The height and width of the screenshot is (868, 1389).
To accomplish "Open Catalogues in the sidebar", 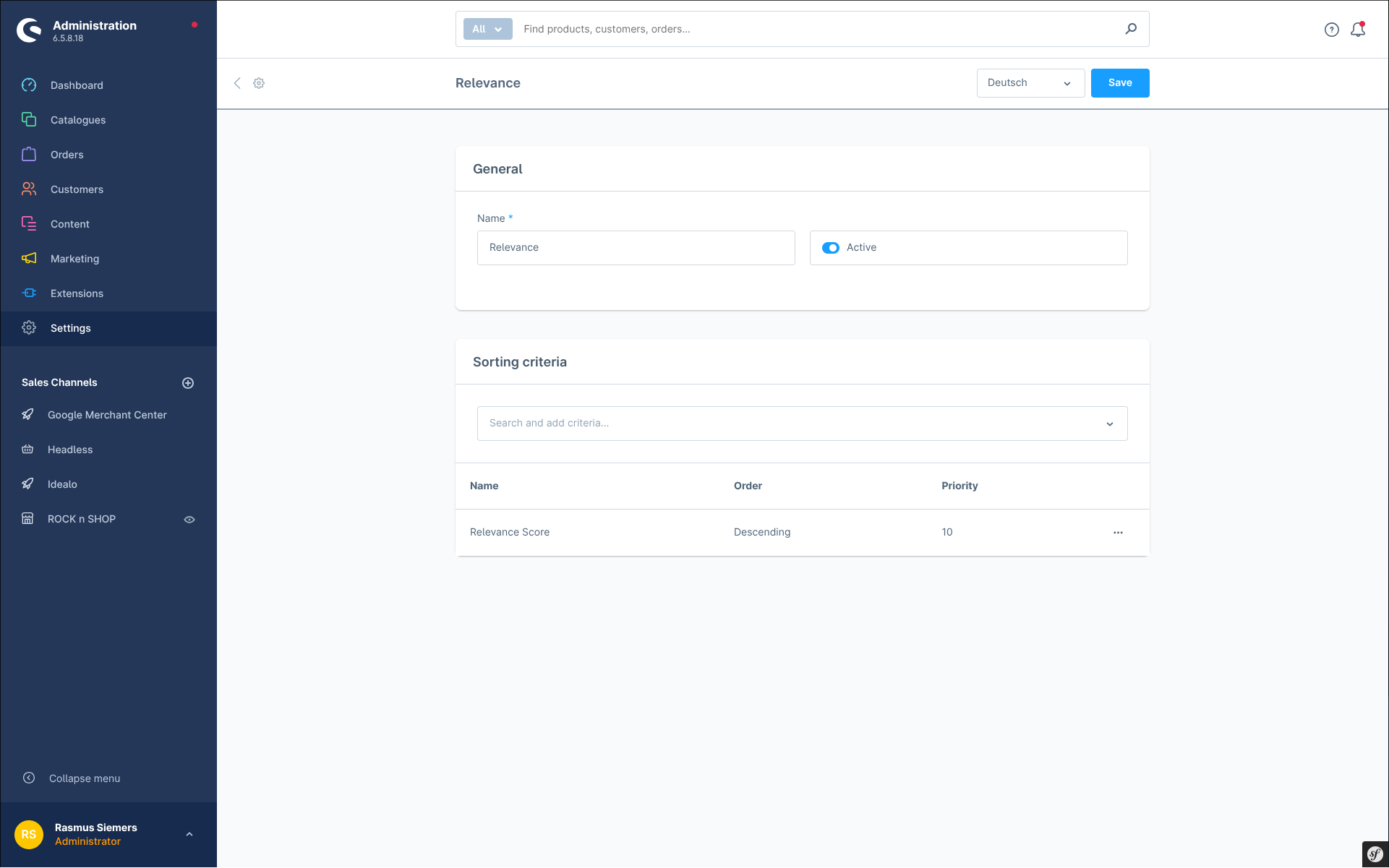I will coord(78,120).
